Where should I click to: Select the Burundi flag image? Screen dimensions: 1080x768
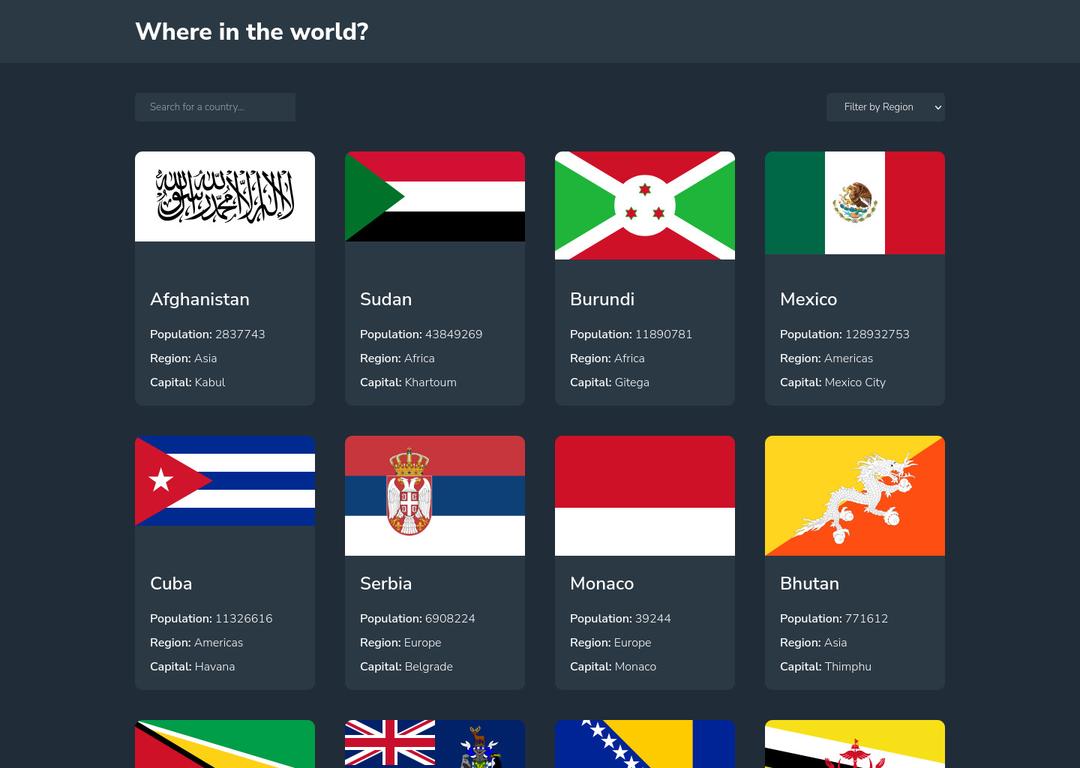[x=645, y=205]
